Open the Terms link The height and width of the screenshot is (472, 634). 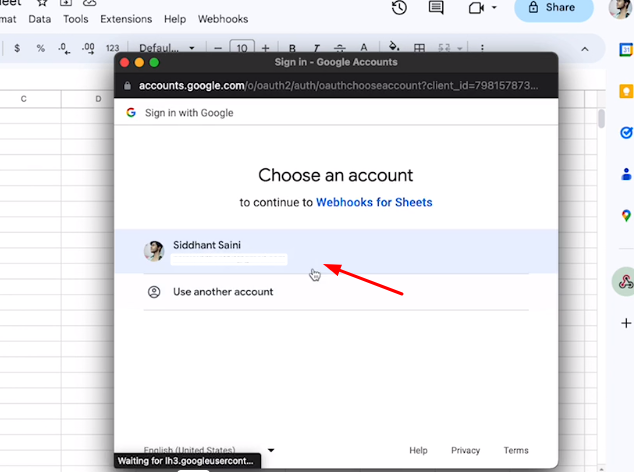click(516, 450)
